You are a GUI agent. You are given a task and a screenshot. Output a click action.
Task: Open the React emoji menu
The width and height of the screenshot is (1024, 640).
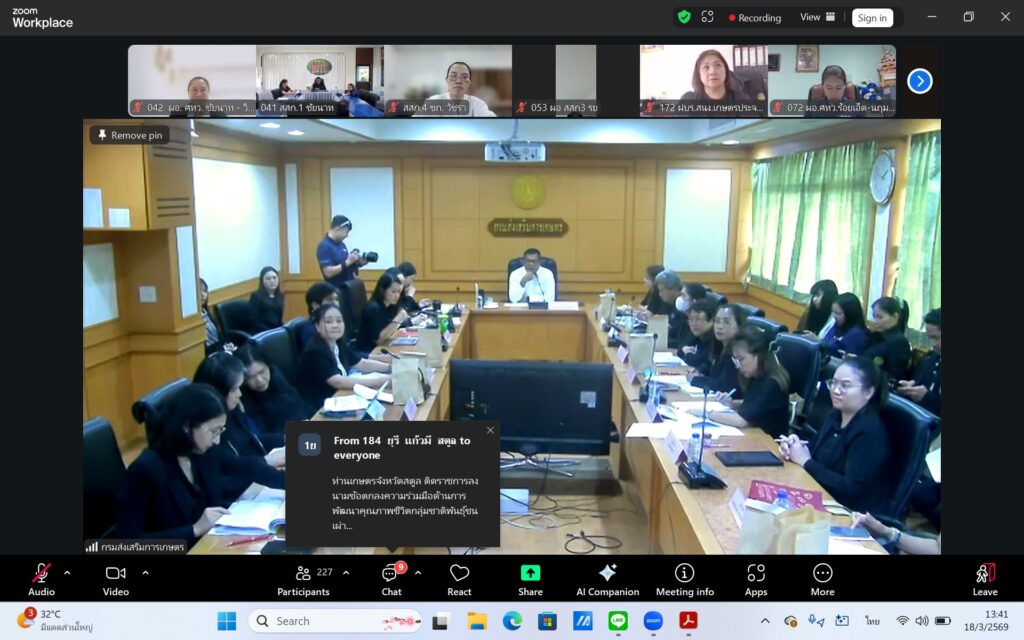pyautogui.click(x=459, y=578)
